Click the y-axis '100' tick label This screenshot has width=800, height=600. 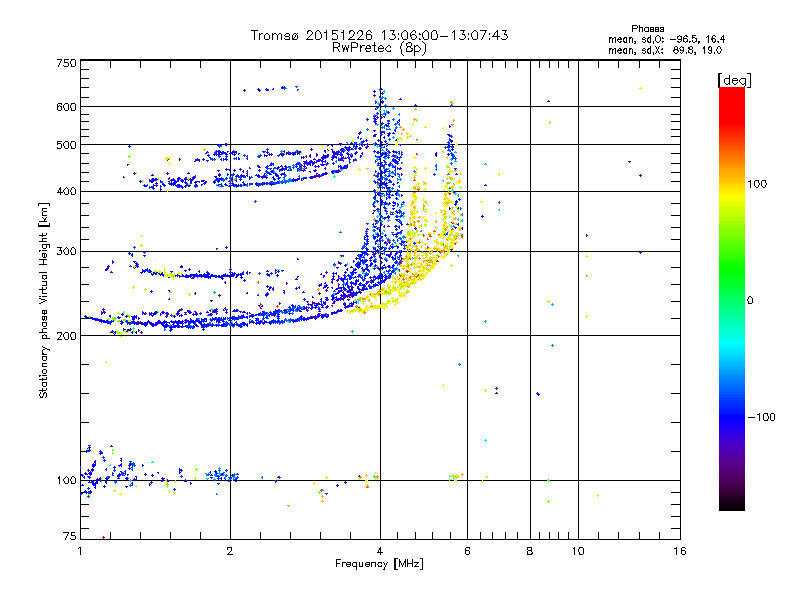(66, 481)
